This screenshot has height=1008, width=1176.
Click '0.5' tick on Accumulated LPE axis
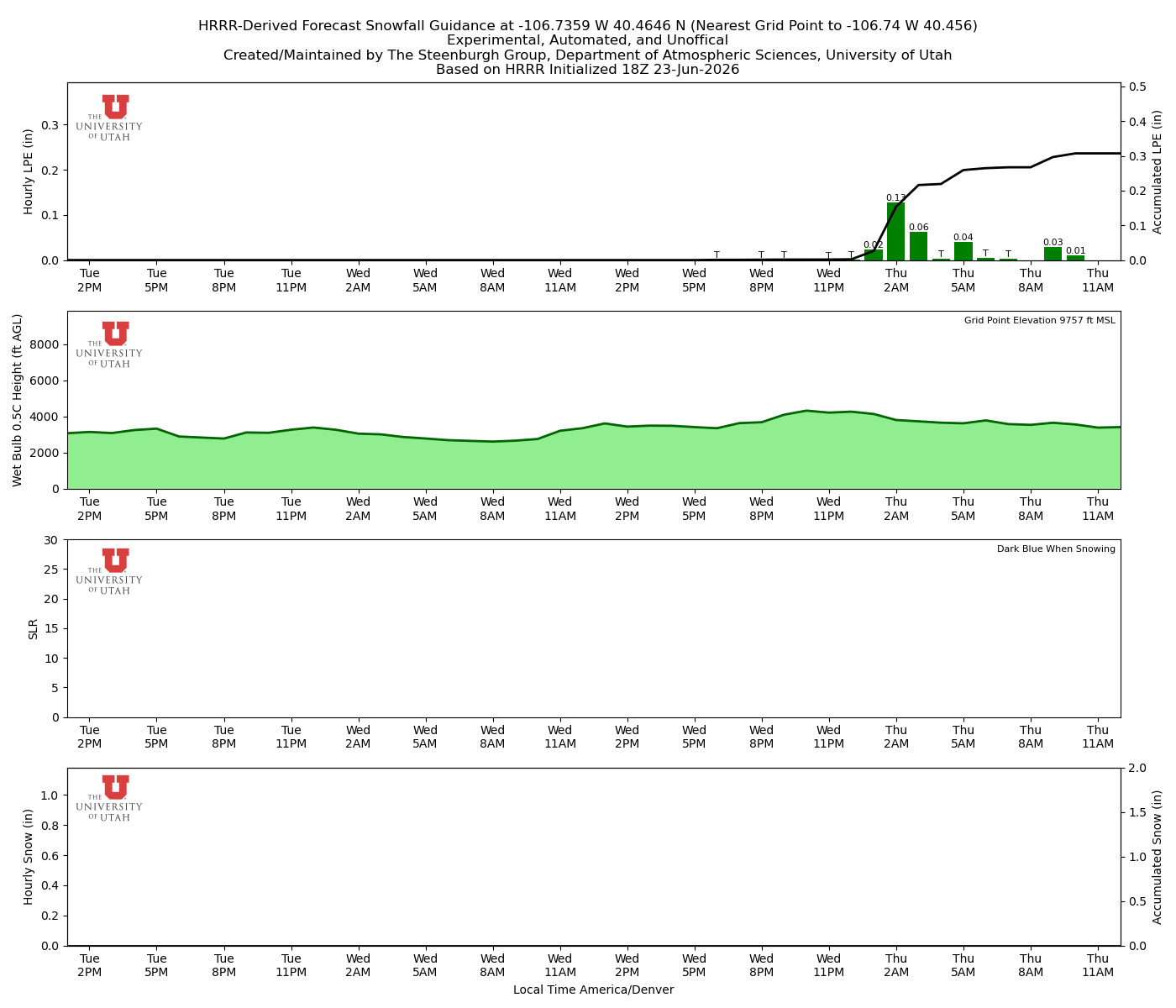coord(1138,87)
